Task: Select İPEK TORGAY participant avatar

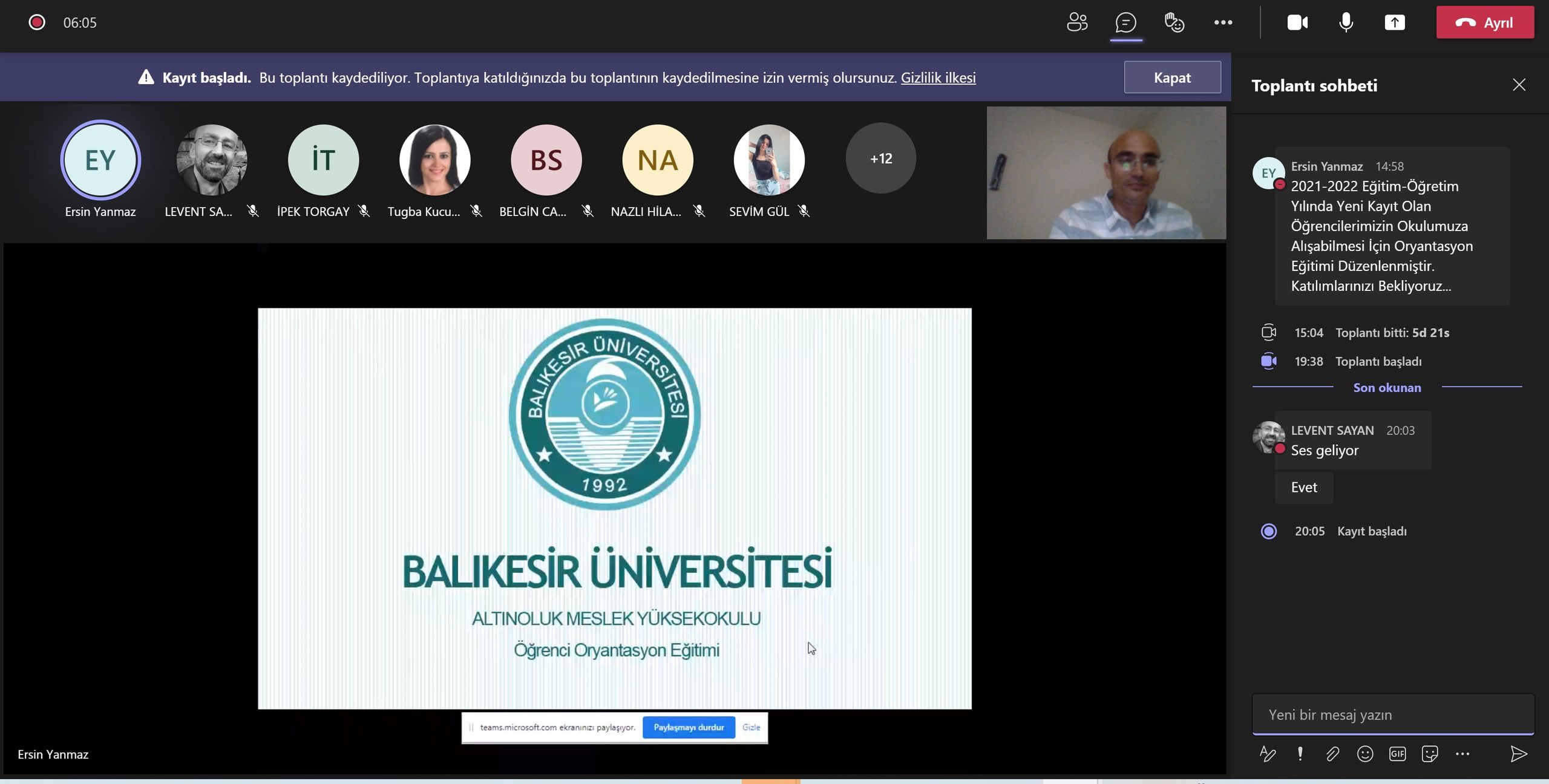Action: (323, 160)
